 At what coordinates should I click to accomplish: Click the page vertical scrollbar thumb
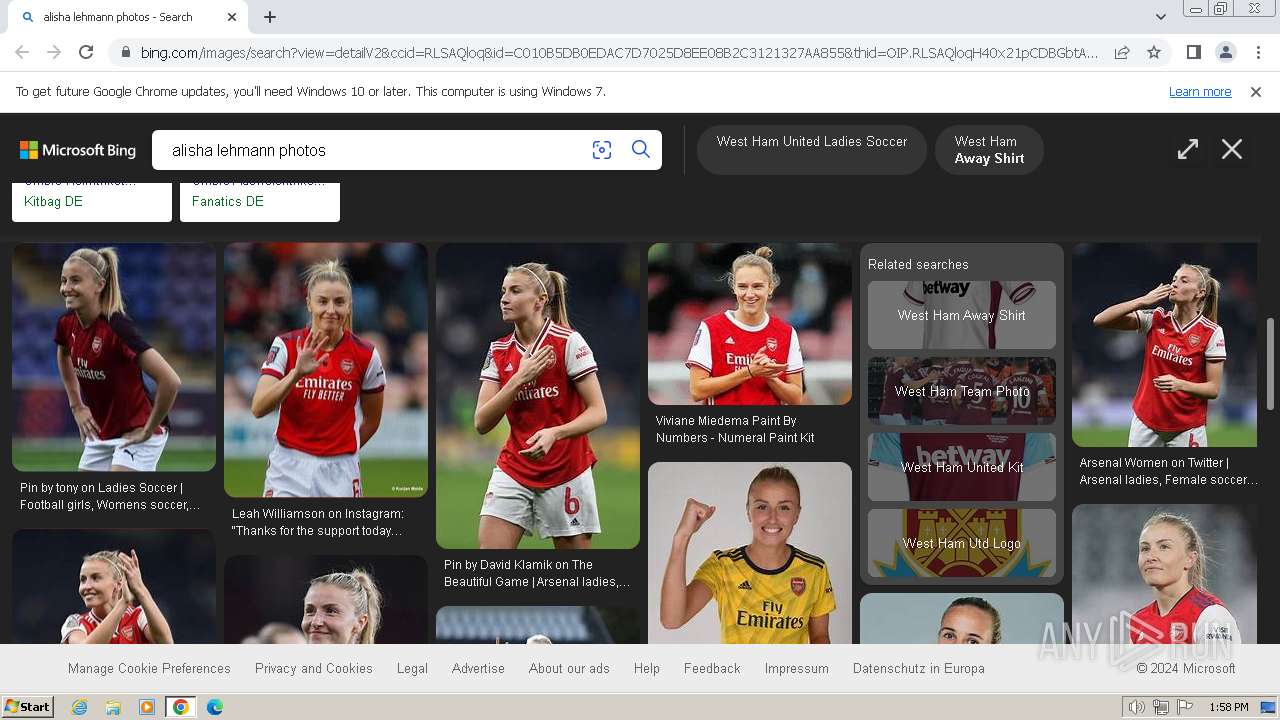[x=1270, y=363]
